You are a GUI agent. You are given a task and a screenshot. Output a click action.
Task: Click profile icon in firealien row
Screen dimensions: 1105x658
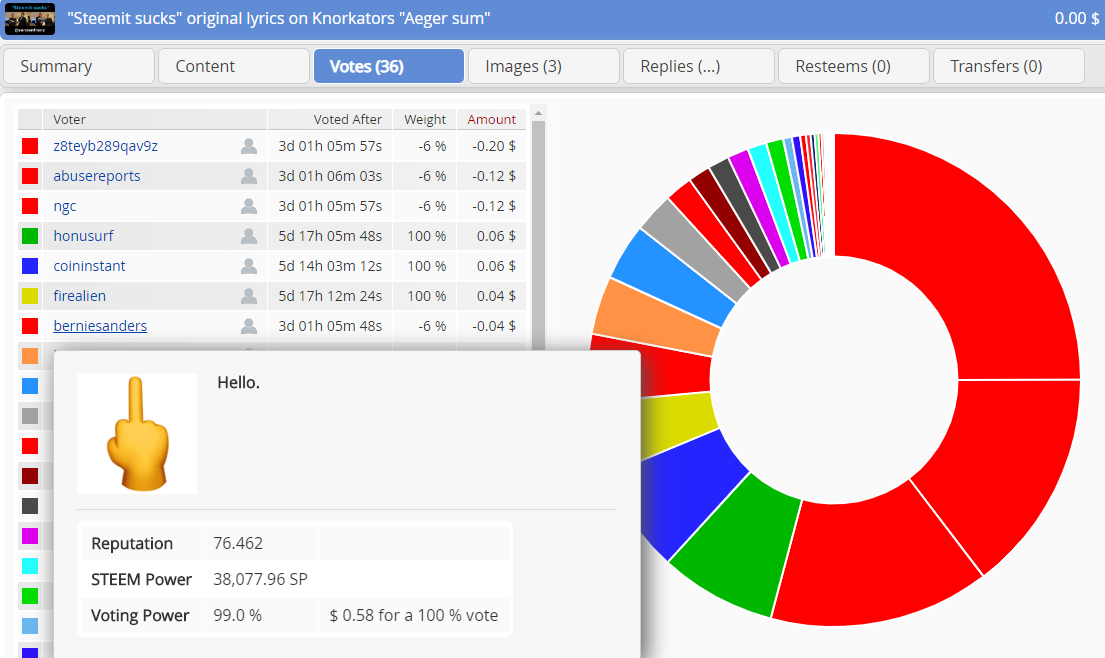(x=249, y=296)
